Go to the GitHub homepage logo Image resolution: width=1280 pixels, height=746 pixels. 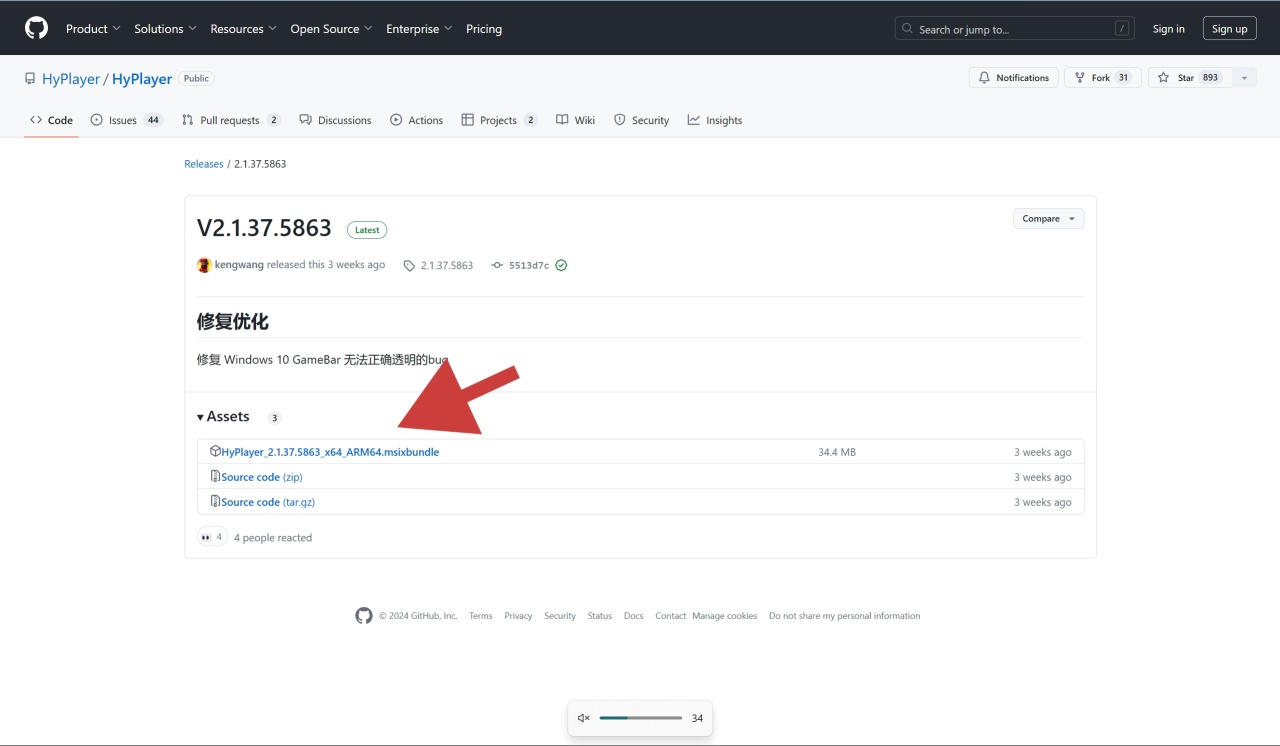(x=36, y=28)
